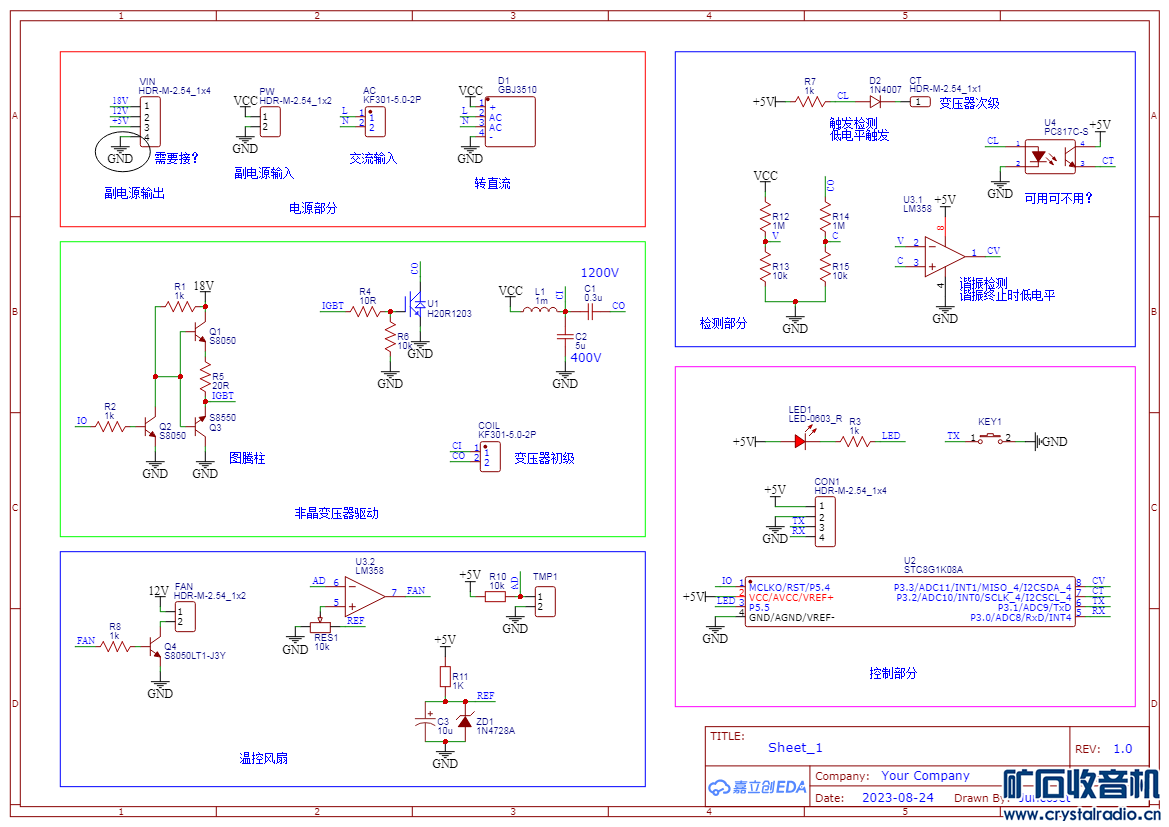Select the LM358 op-amp U3.1 triangle
Viewport: 1169px width, 827px height.
tap(945, 256)
